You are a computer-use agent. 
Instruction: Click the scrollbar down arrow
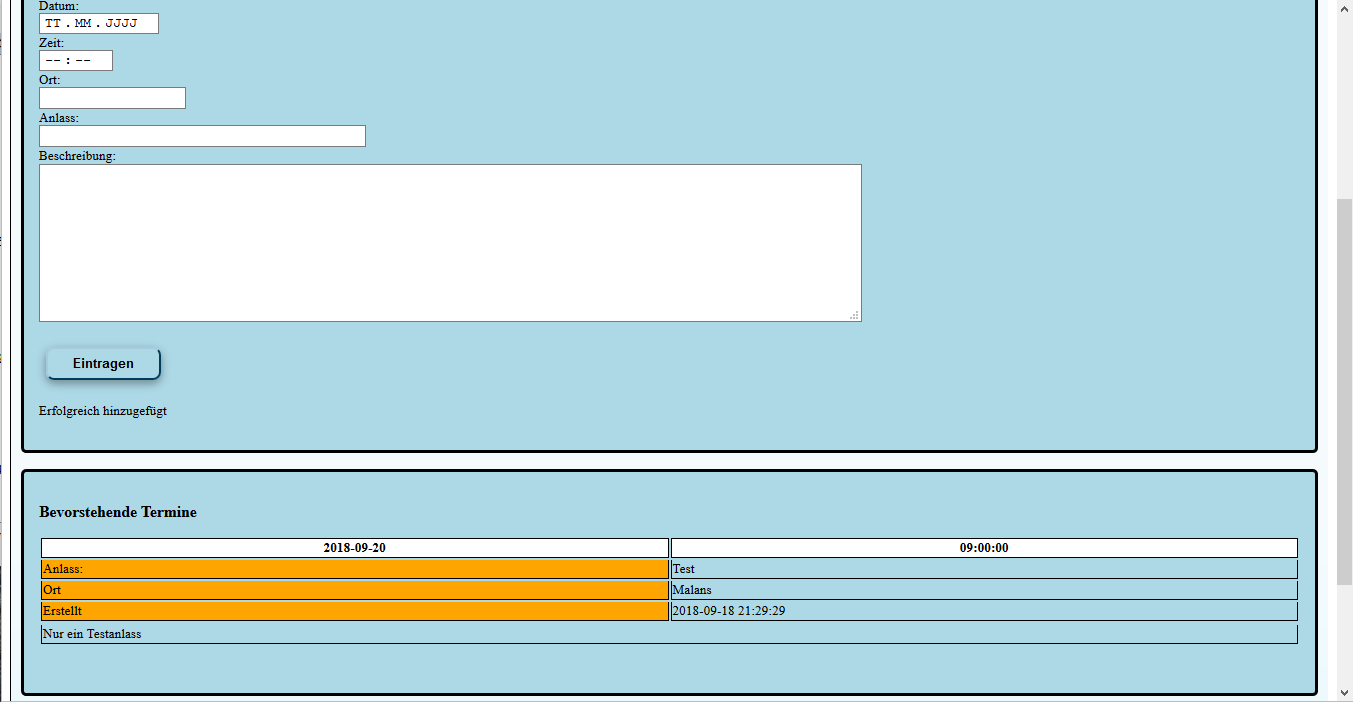click(x=1344, y=694)
